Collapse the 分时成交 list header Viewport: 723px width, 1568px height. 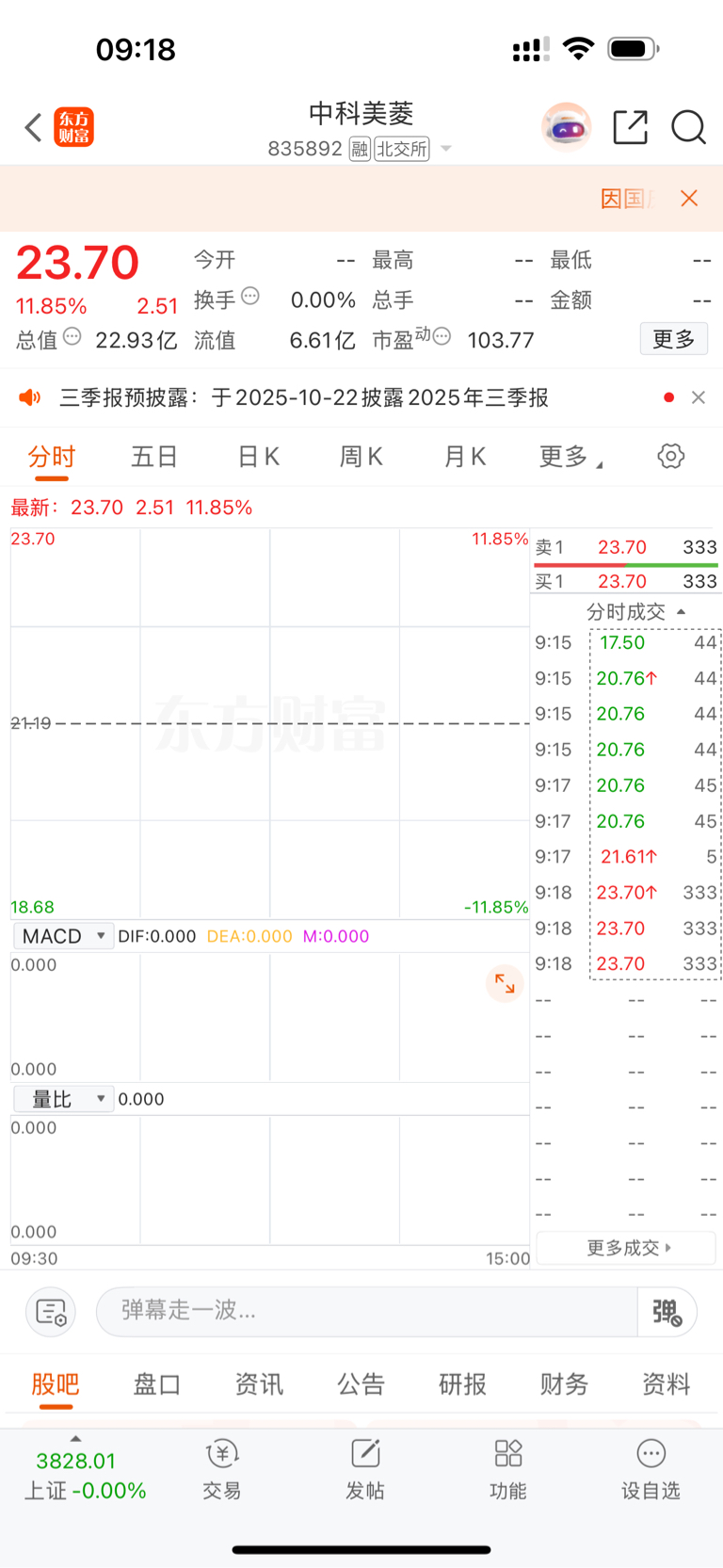(x=636, y=612)
